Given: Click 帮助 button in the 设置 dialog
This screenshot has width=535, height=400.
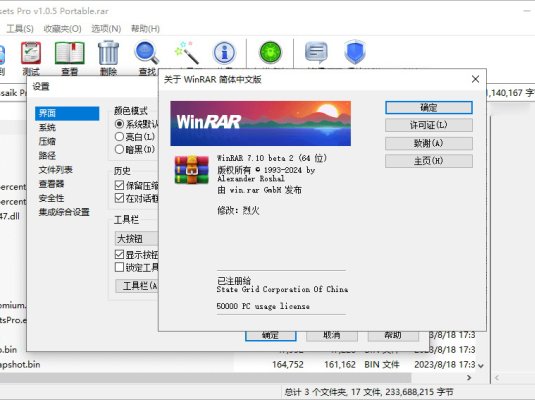Looking at the screenshot, I should pyautogui.click(x=393, y=336).
